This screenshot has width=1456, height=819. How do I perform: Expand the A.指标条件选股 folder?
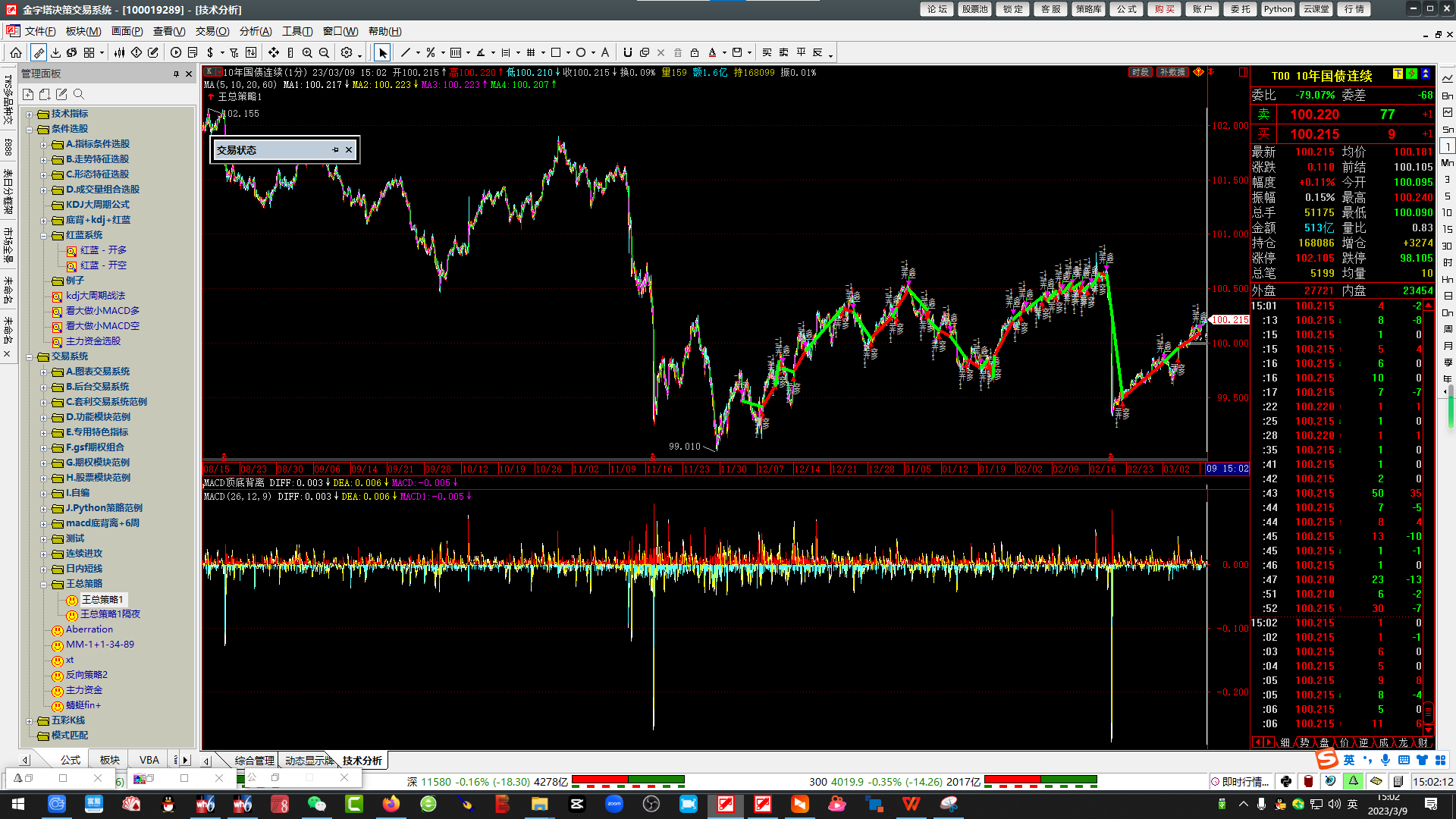click(43, 145)
